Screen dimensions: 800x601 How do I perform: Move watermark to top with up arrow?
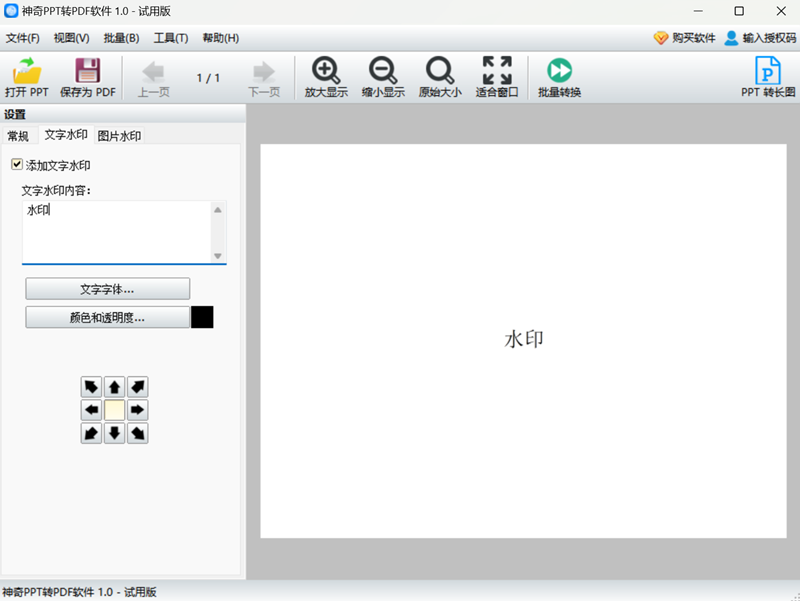click(114, 387)
